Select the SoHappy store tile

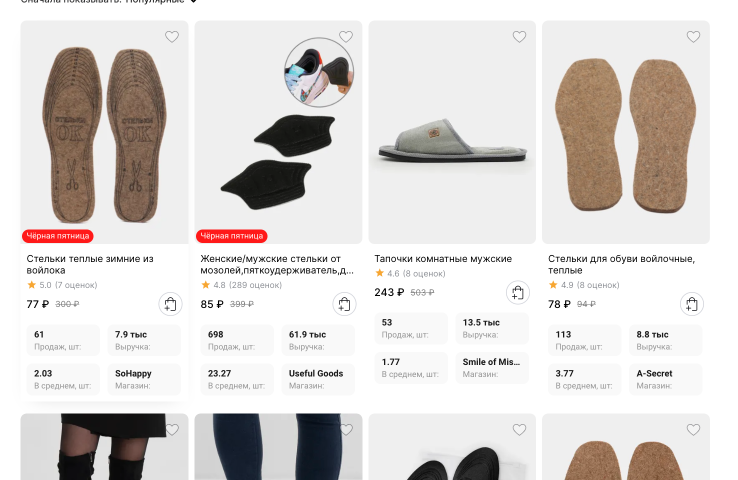(144, 379)
